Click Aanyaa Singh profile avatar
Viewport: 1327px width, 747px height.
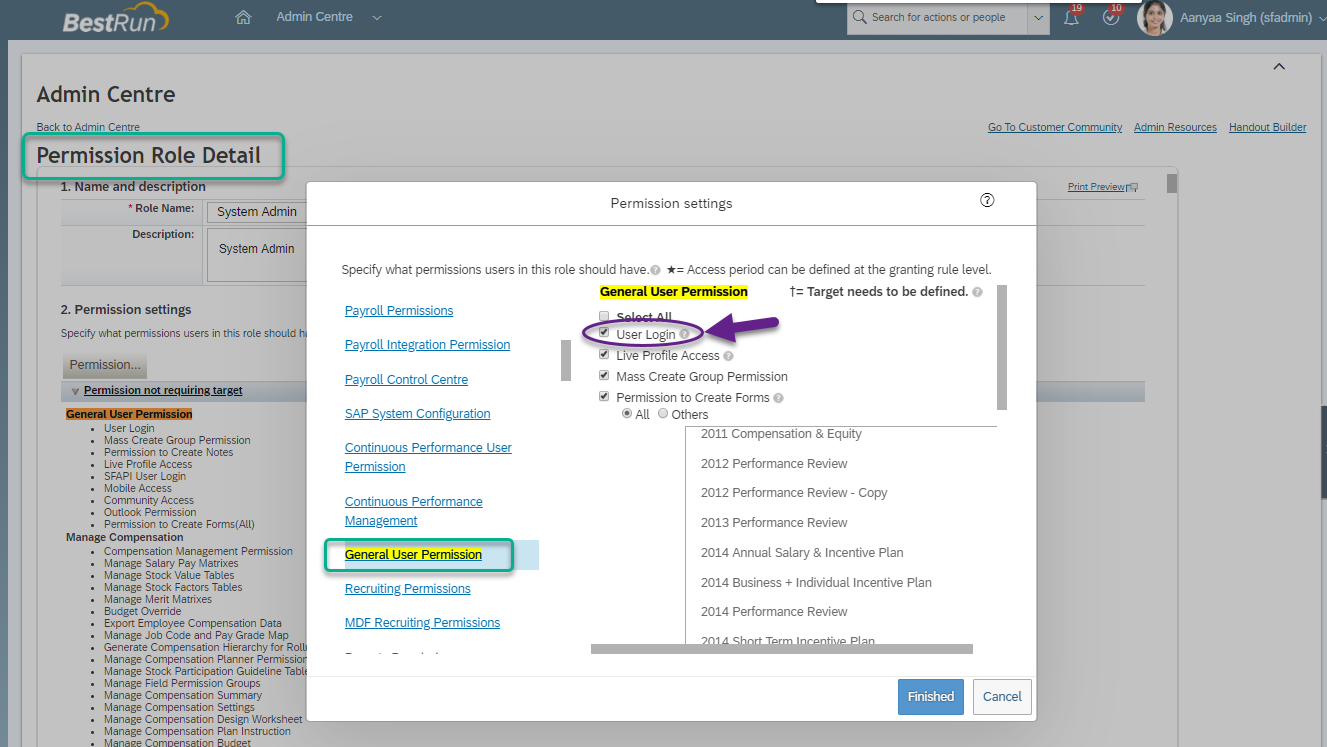coord(1155,18)
